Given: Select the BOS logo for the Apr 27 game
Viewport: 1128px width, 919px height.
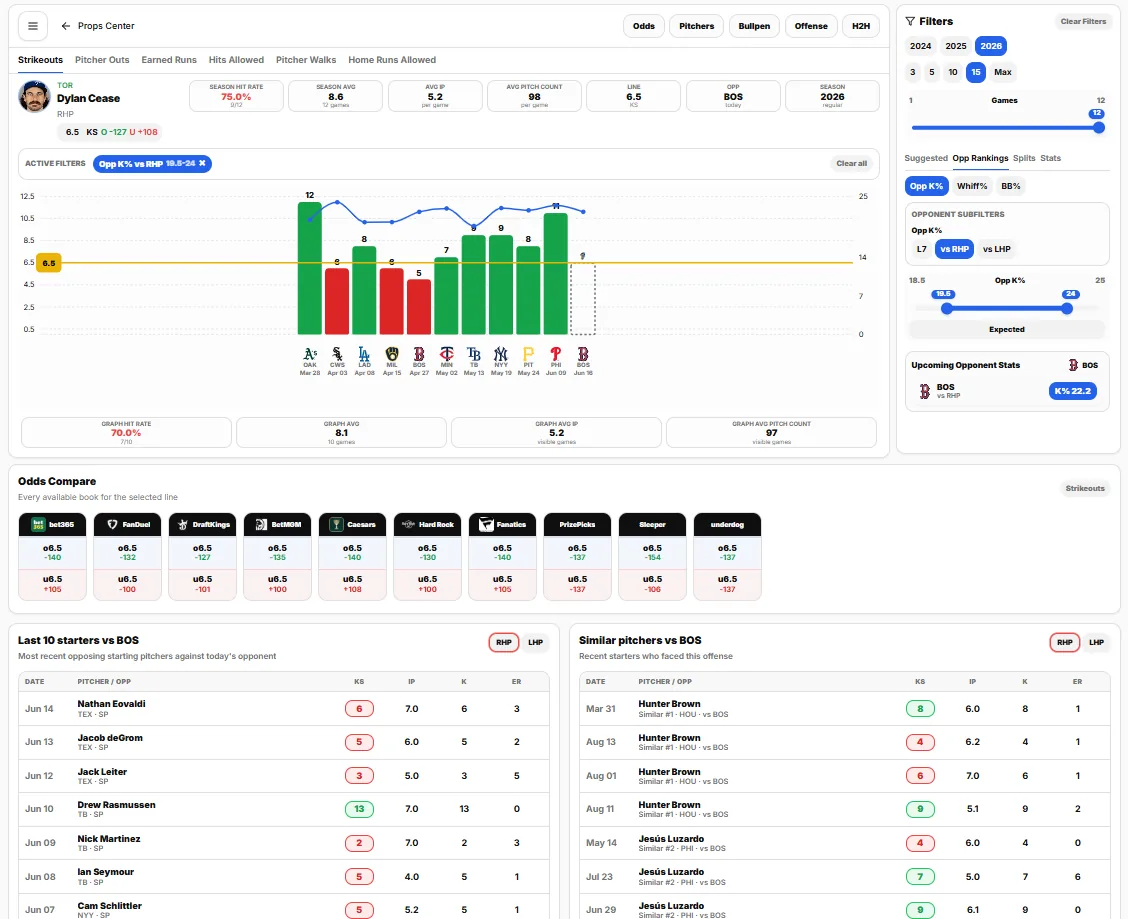Looking at the screenshot, I should point(419,354).
